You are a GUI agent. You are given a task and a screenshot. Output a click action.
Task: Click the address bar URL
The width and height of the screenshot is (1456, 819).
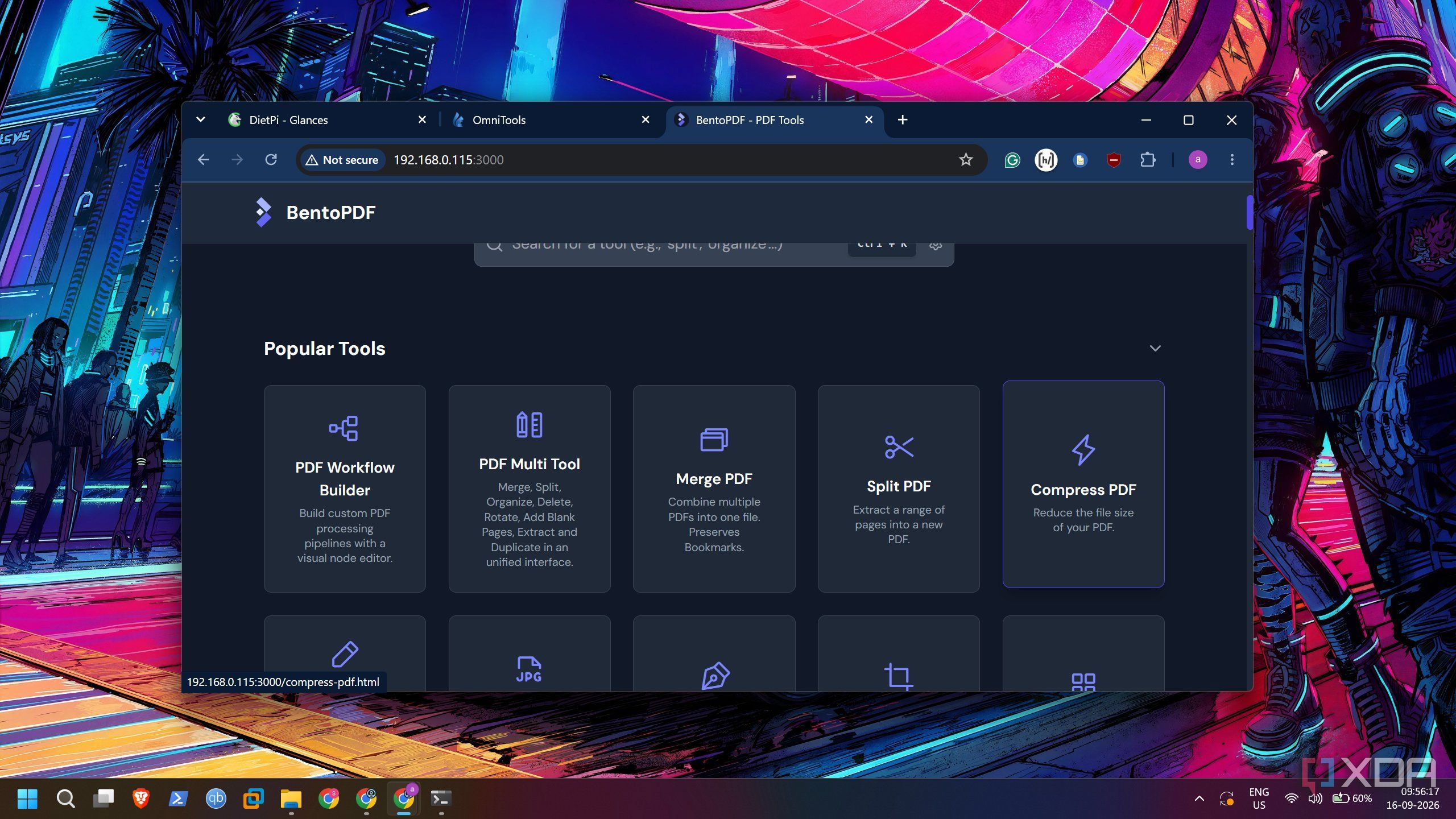(449, 160)
